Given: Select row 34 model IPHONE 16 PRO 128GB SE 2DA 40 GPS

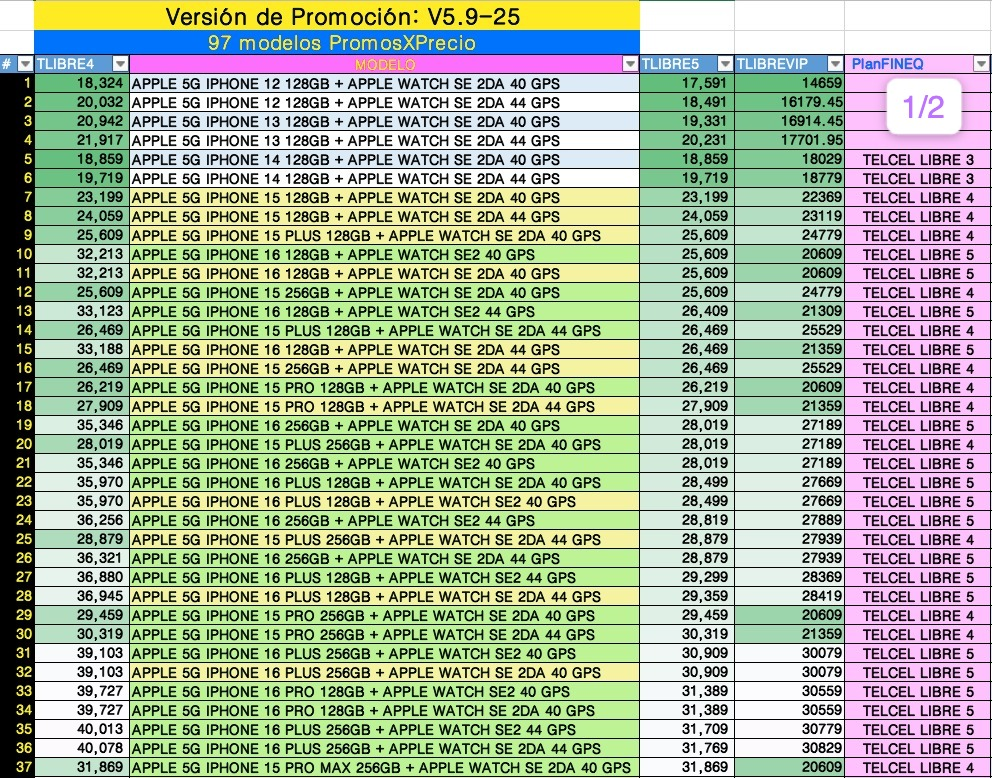Looking at the screenshot, I should [385, 710].
